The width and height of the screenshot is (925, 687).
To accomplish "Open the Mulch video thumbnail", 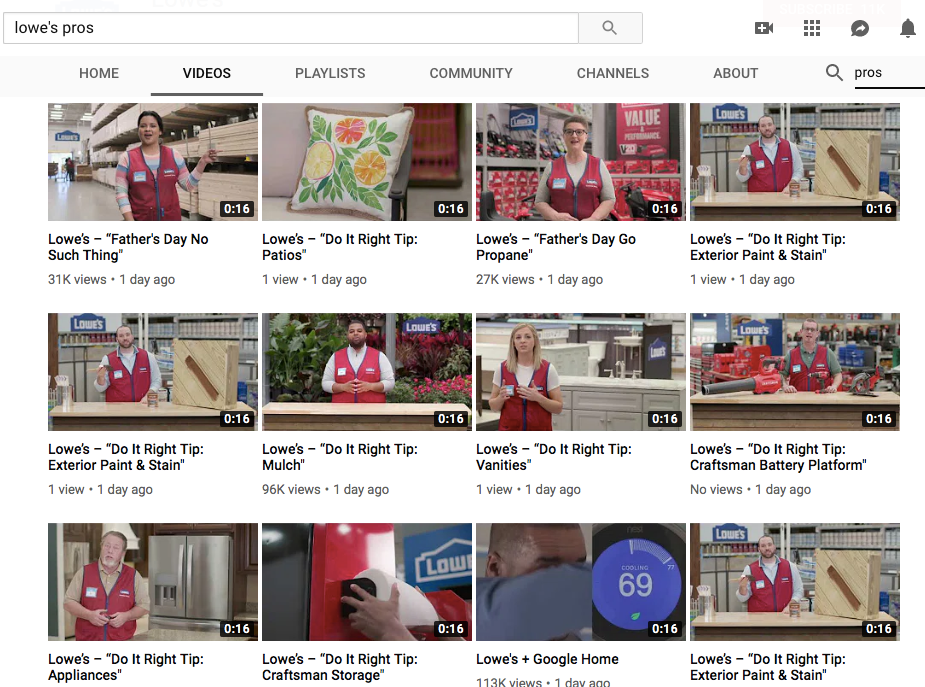I will [367, 372].
